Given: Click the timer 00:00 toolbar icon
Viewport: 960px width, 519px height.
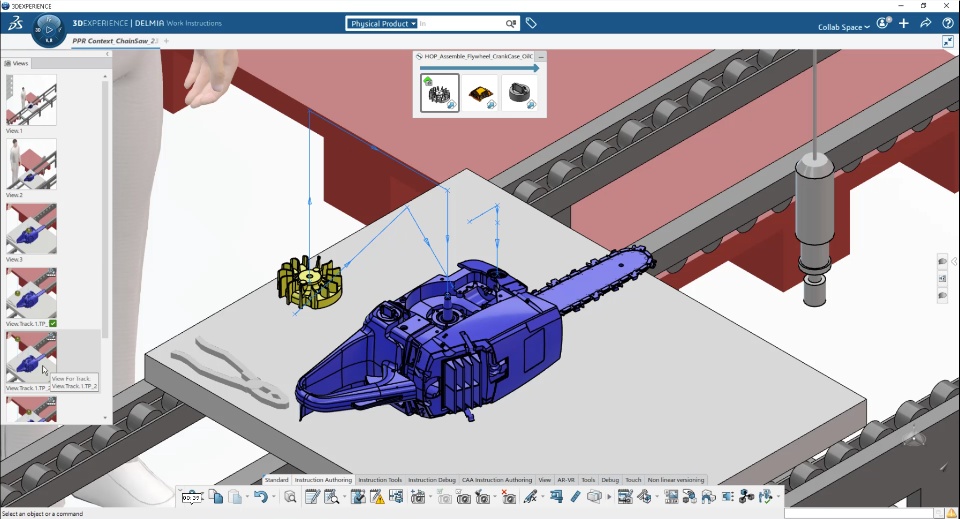Looking at the screenshot, I should (192, 498).
